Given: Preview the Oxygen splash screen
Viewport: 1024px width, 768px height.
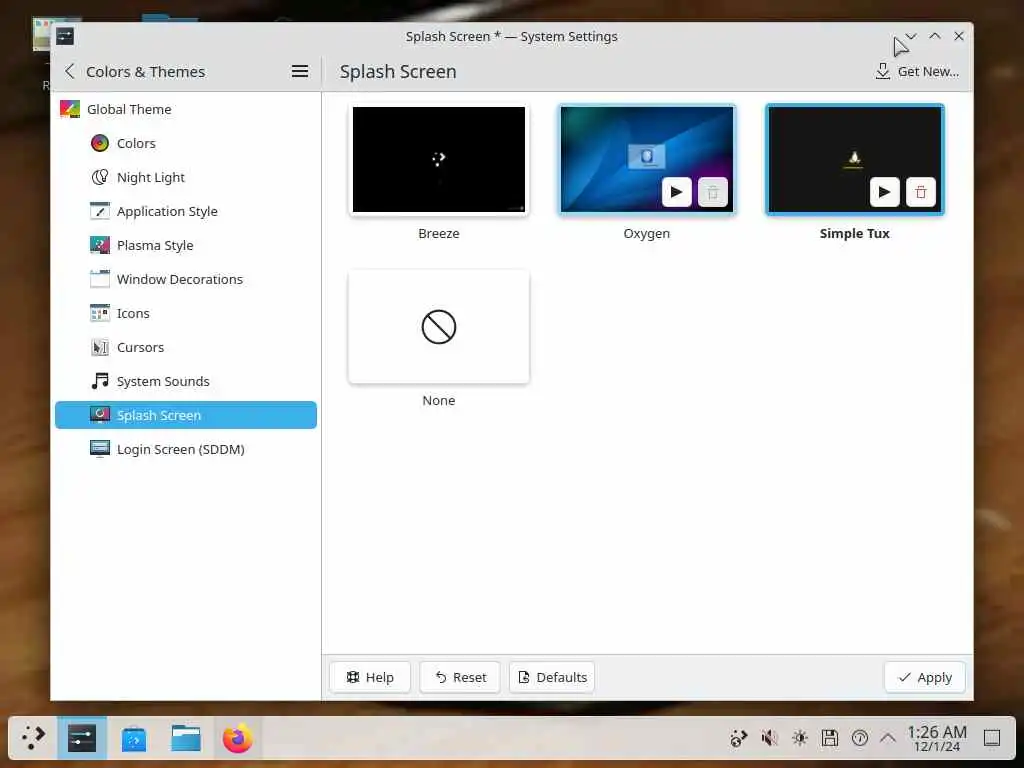Looking at the screenshot, I should click(x=677, y=192).
